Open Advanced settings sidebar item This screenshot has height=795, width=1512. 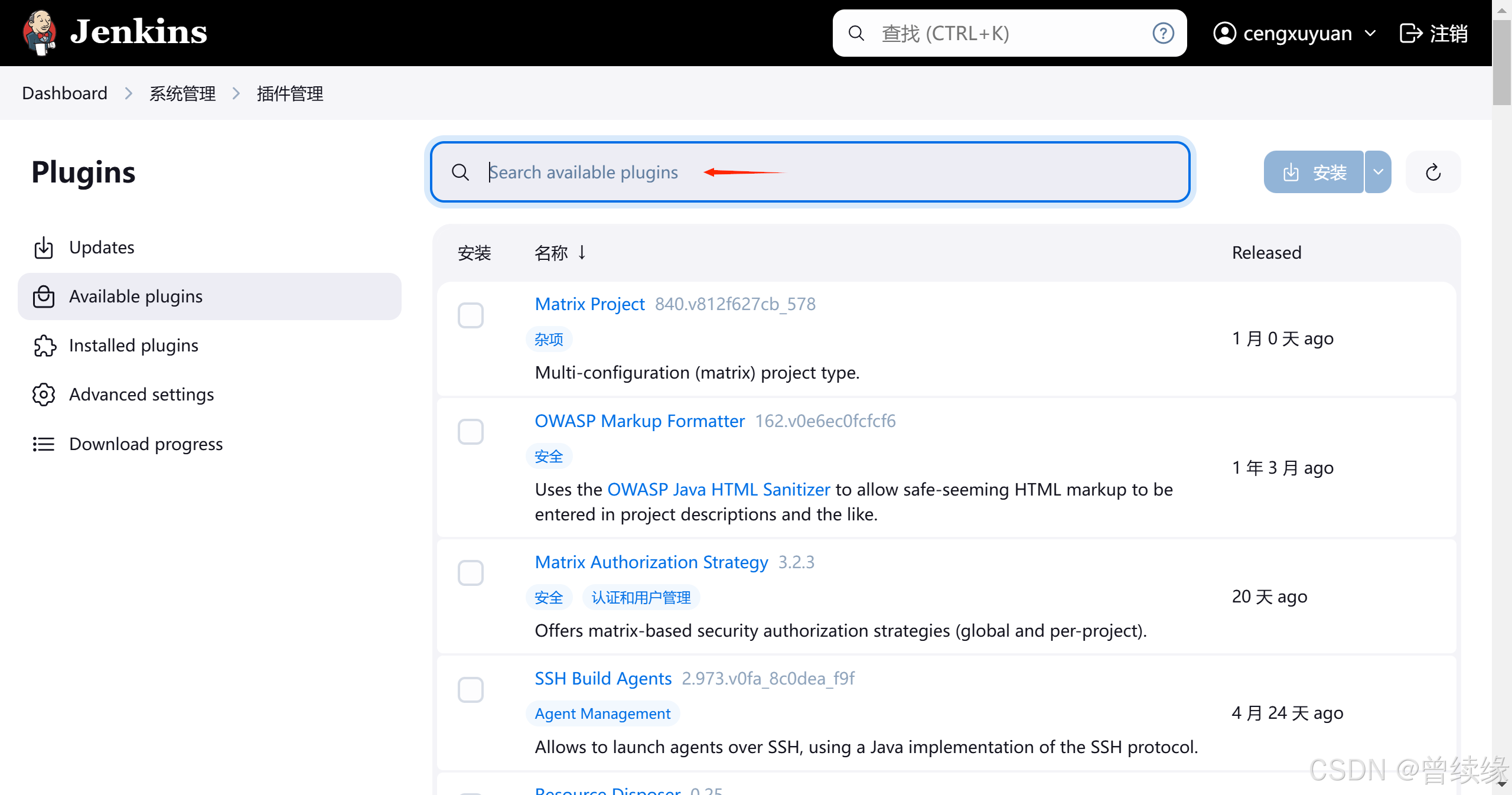coord(210,394)
